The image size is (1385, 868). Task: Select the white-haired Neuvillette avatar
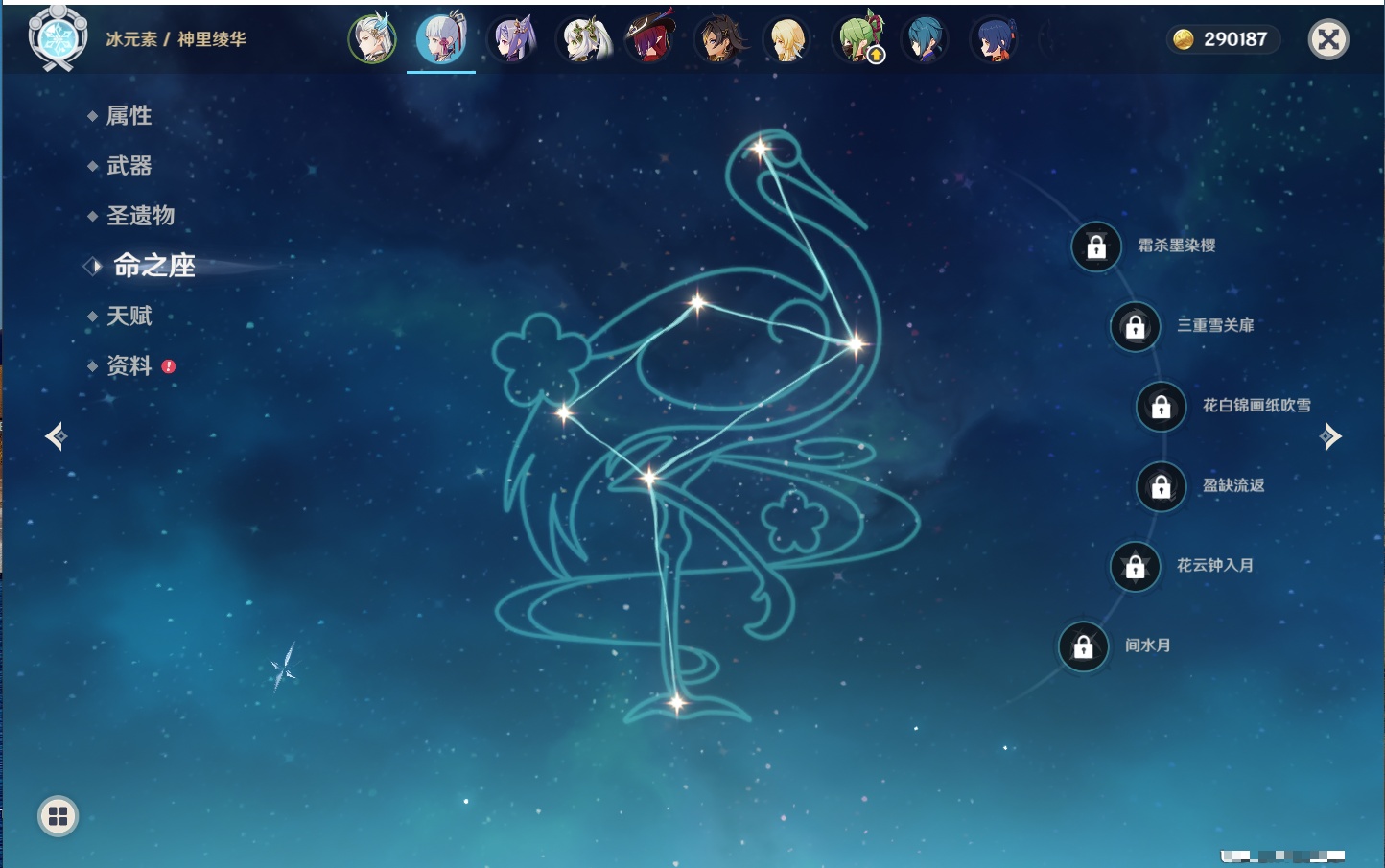372,39
